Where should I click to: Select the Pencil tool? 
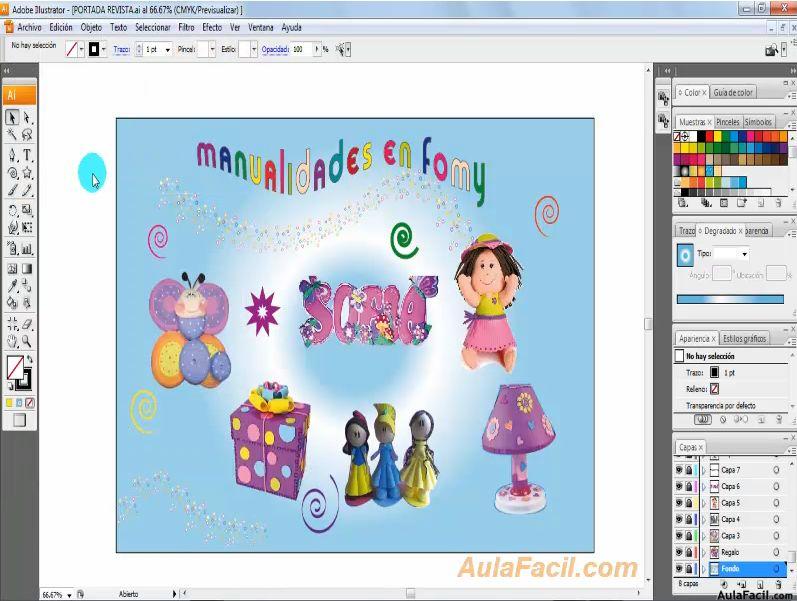point(27,191)
